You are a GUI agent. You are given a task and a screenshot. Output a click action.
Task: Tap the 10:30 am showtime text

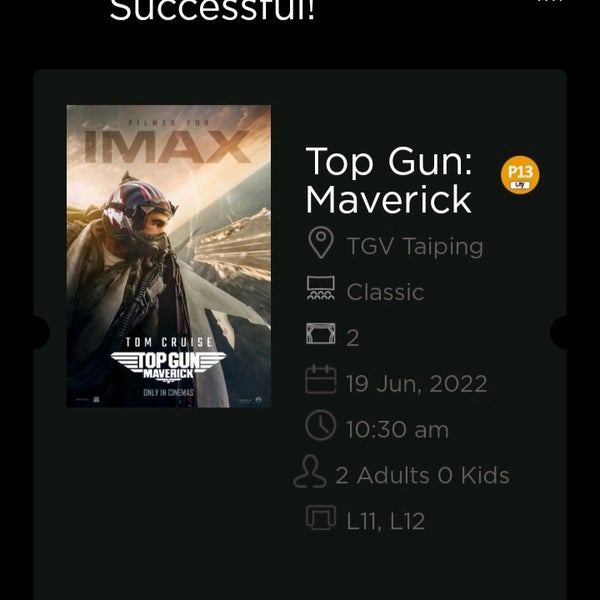point(397,429)
